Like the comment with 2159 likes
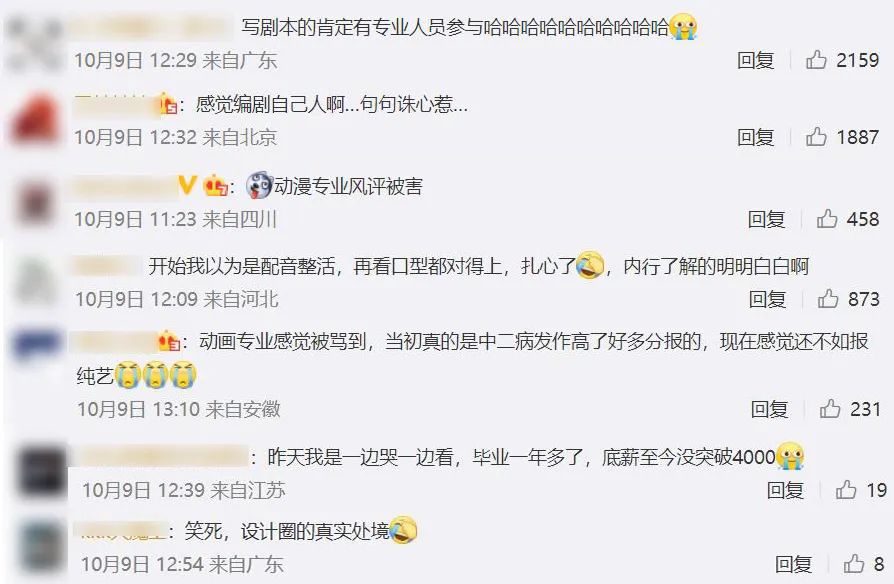The height and width of the screenshot is (584, 894). pyautogui.click(x=816, y=59)
